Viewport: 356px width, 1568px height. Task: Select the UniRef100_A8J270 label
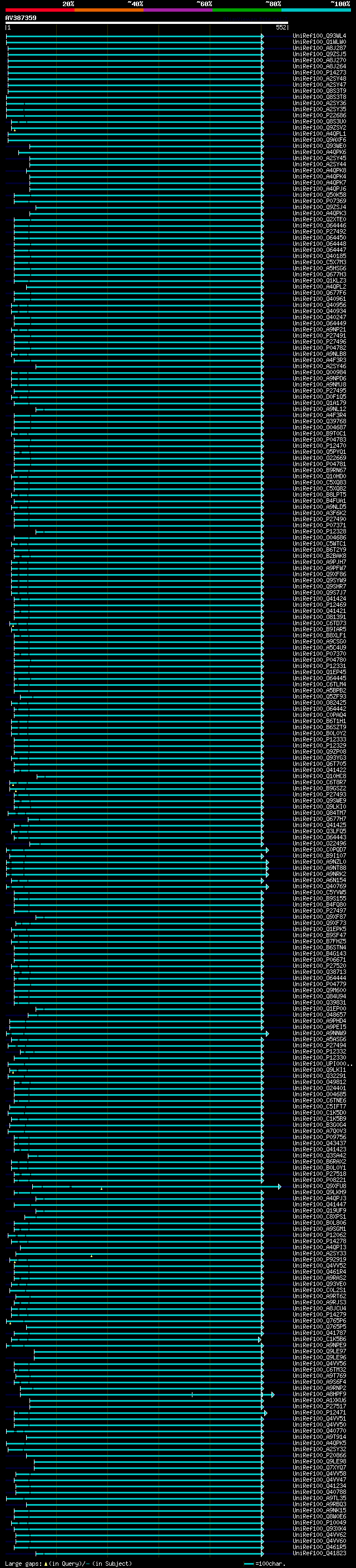[x=319, y=60]
